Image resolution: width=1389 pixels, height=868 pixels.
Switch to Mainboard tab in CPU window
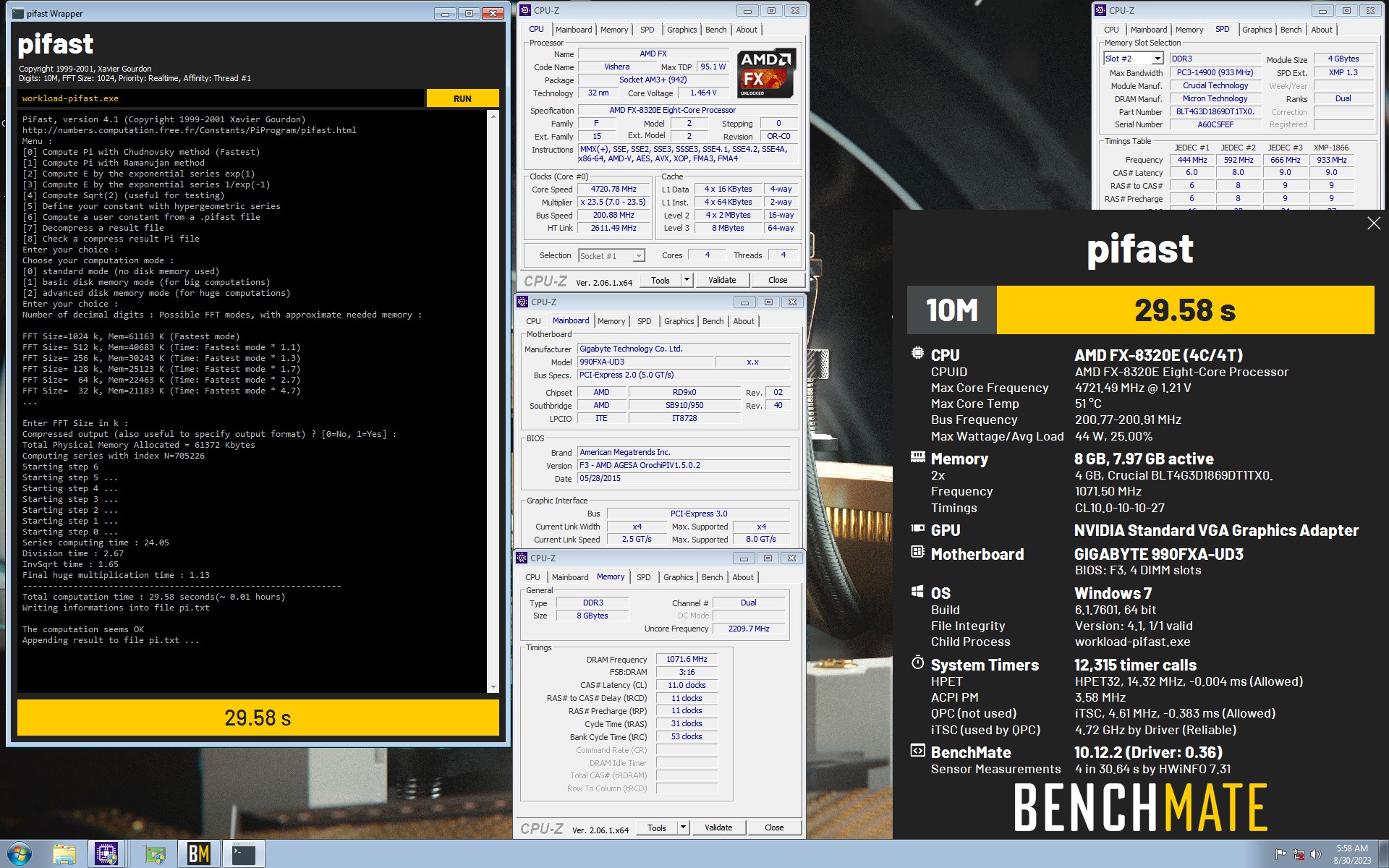click(x=574, y=30)
